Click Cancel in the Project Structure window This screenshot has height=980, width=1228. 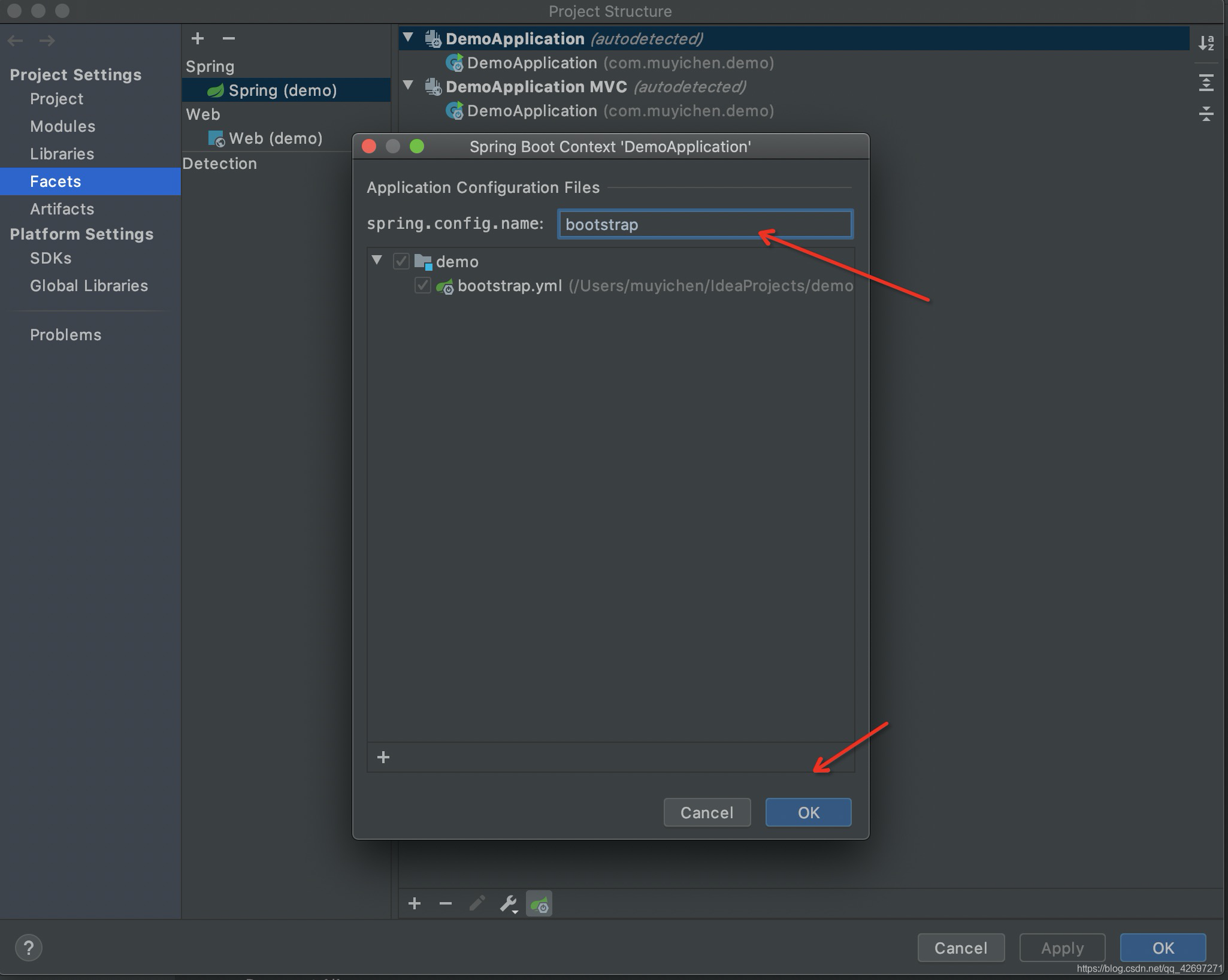coord(961,948)
